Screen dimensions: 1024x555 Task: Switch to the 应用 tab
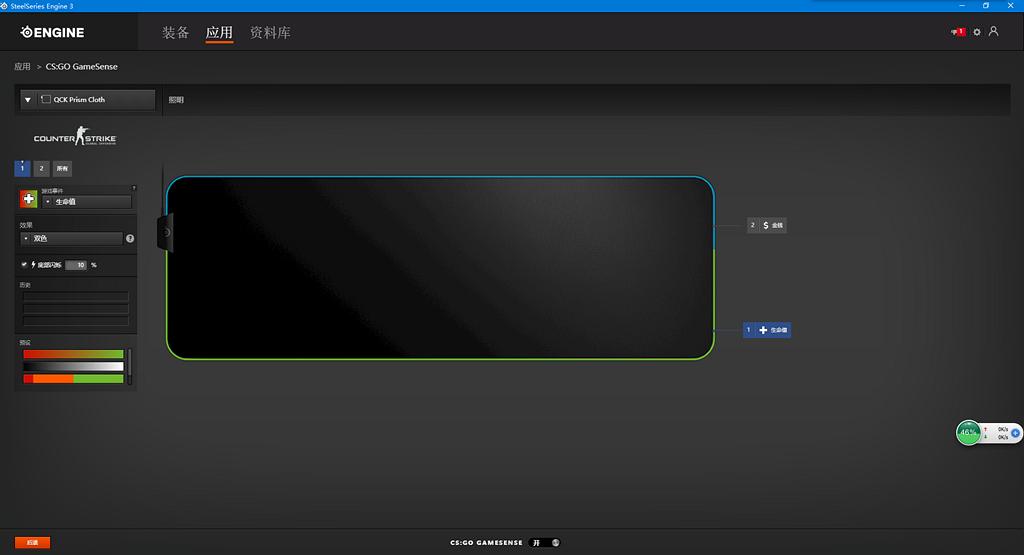coord(219,32)
